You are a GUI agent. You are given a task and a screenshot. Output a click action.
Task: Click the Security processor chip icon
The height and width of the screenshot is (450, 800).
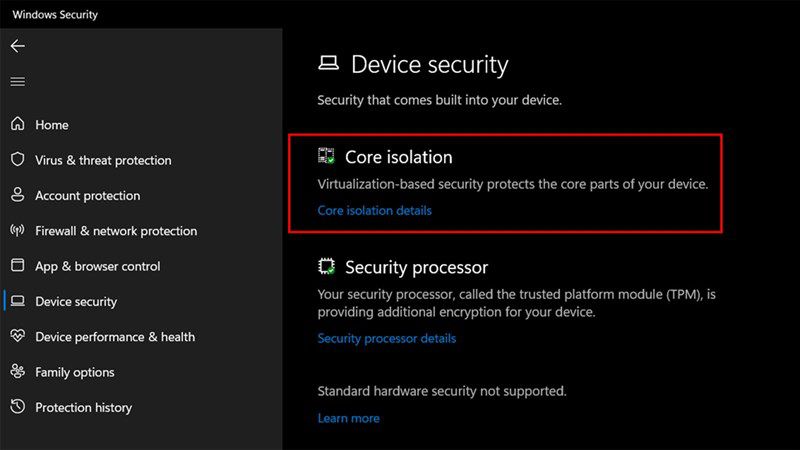pos(326,266)
